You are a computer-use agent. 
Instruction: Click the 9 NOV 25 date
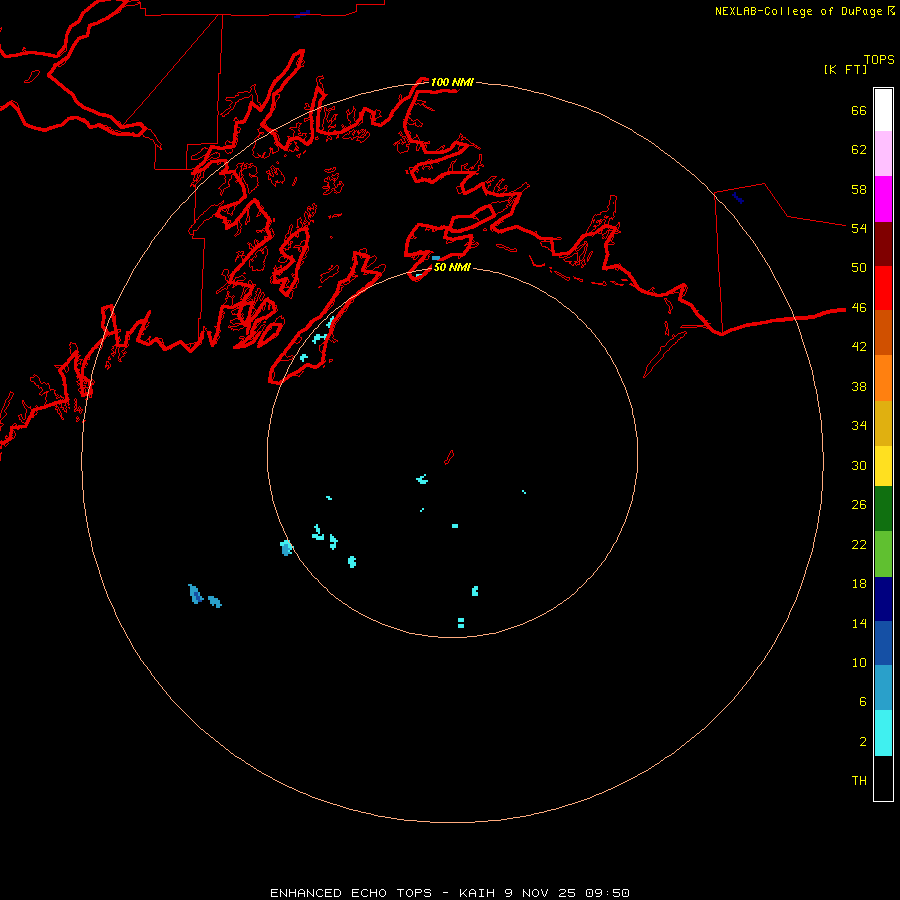(541, 893)
